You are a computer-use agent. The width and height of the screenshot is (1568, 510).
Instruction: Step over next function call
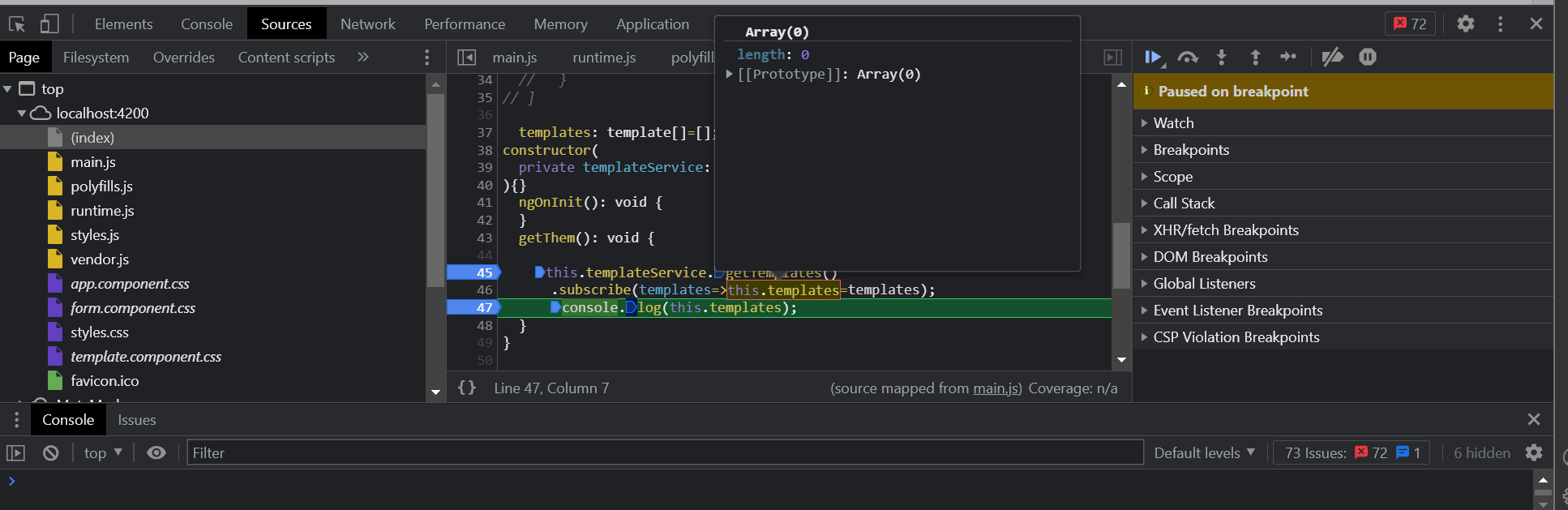[x=1188, y=57]
